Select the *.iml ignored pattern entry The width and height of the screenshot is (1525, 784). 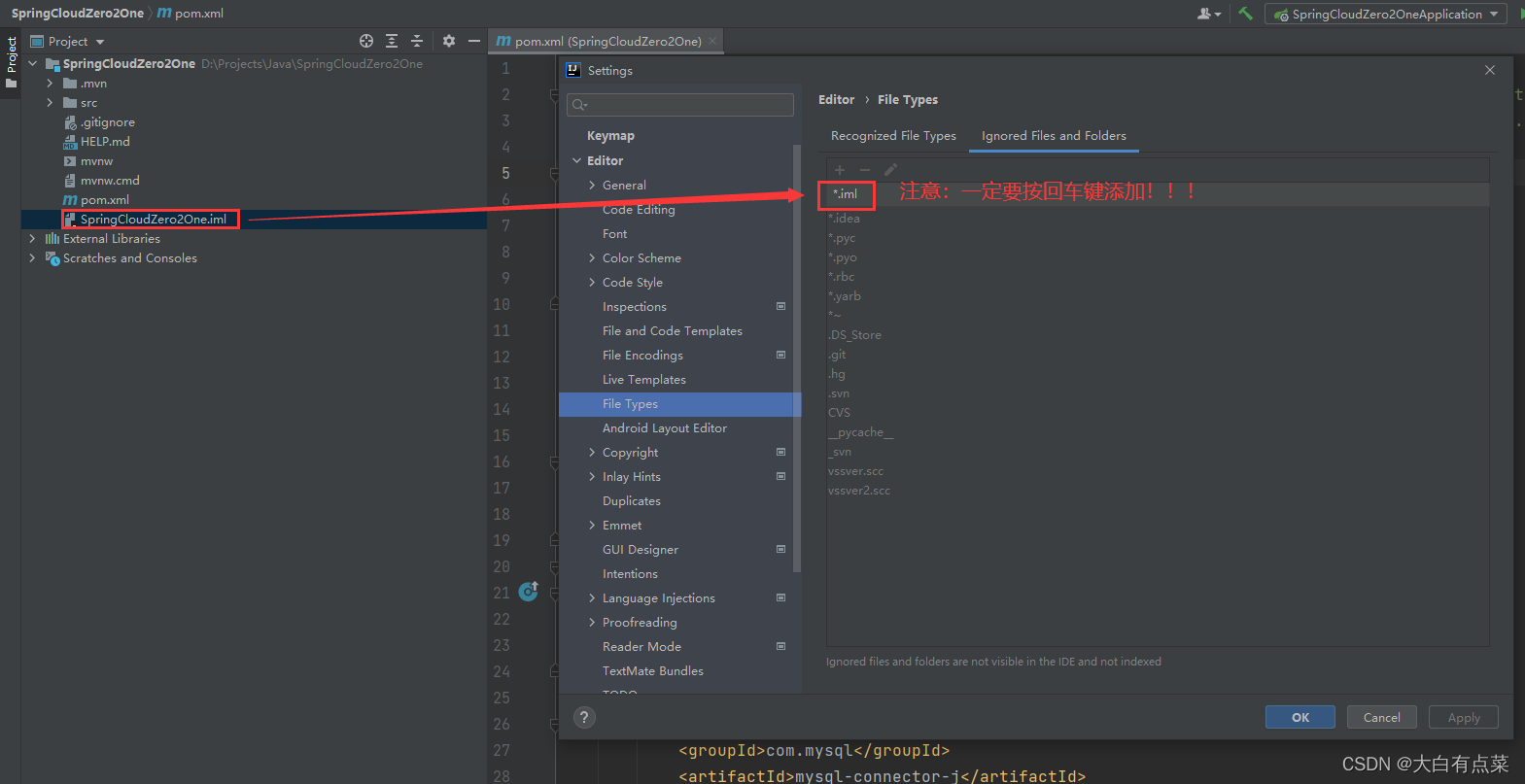coord(1158,194)
